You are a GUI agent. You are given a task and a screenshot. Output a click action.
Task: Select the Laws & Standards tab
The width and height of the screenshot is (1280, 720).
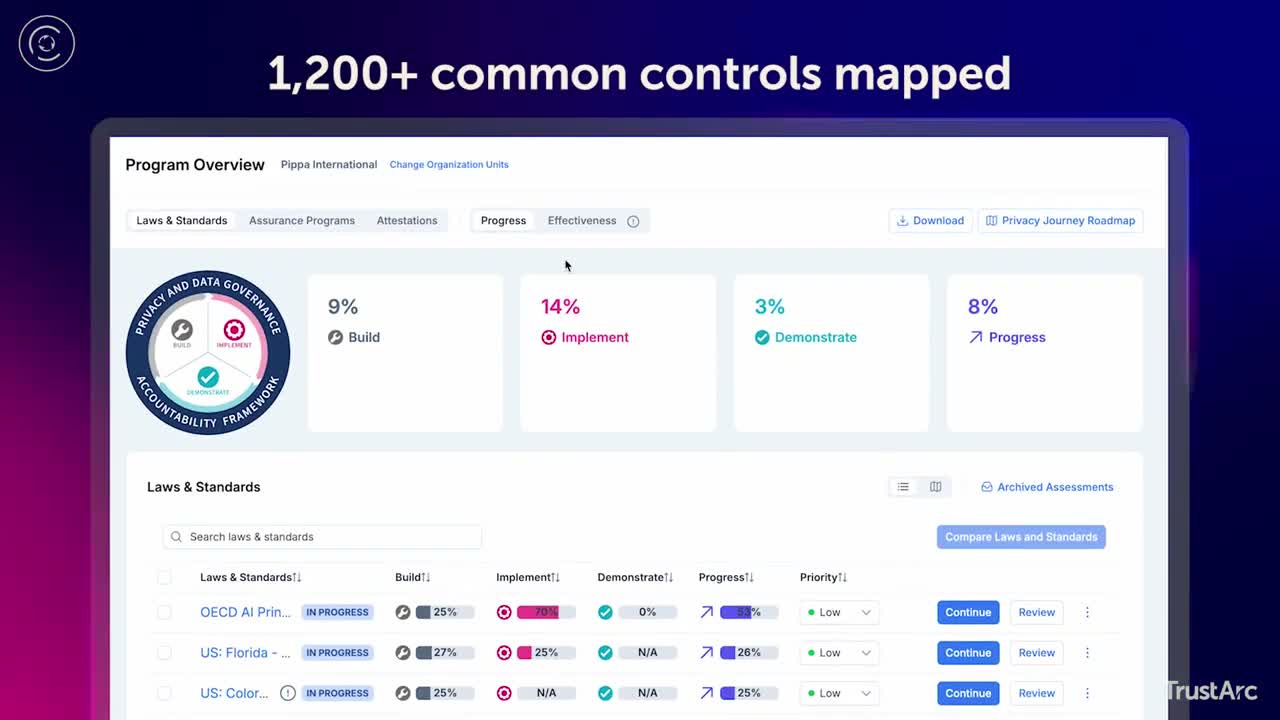[x=182, y=221]
